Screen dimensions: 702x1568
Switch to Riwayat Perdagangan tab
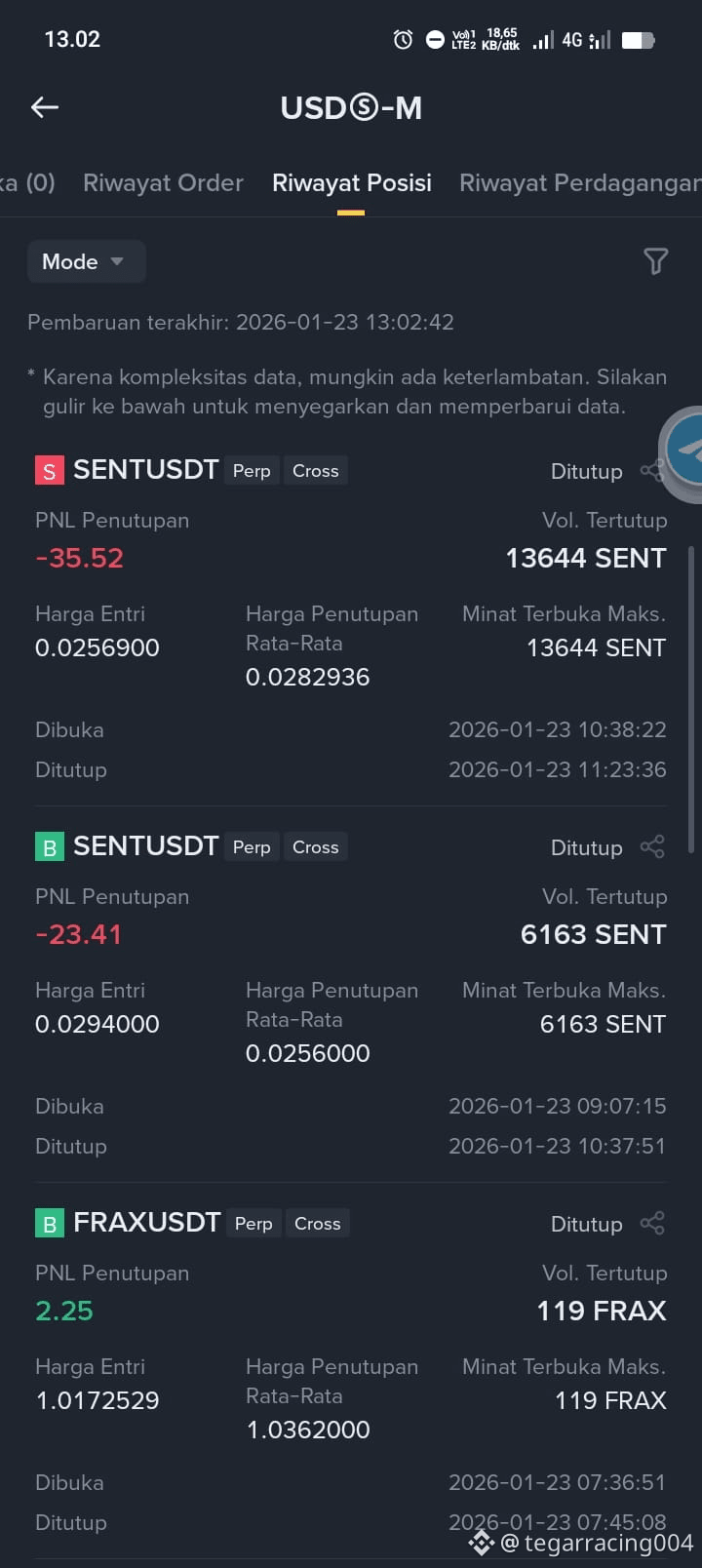coord(580,183)
